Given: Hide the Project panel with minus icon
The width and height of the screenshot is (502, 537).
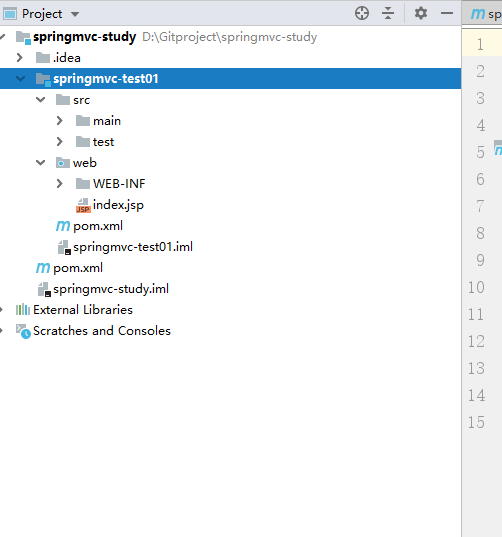Looking at the screenshot, I should (x=447, y=13).
